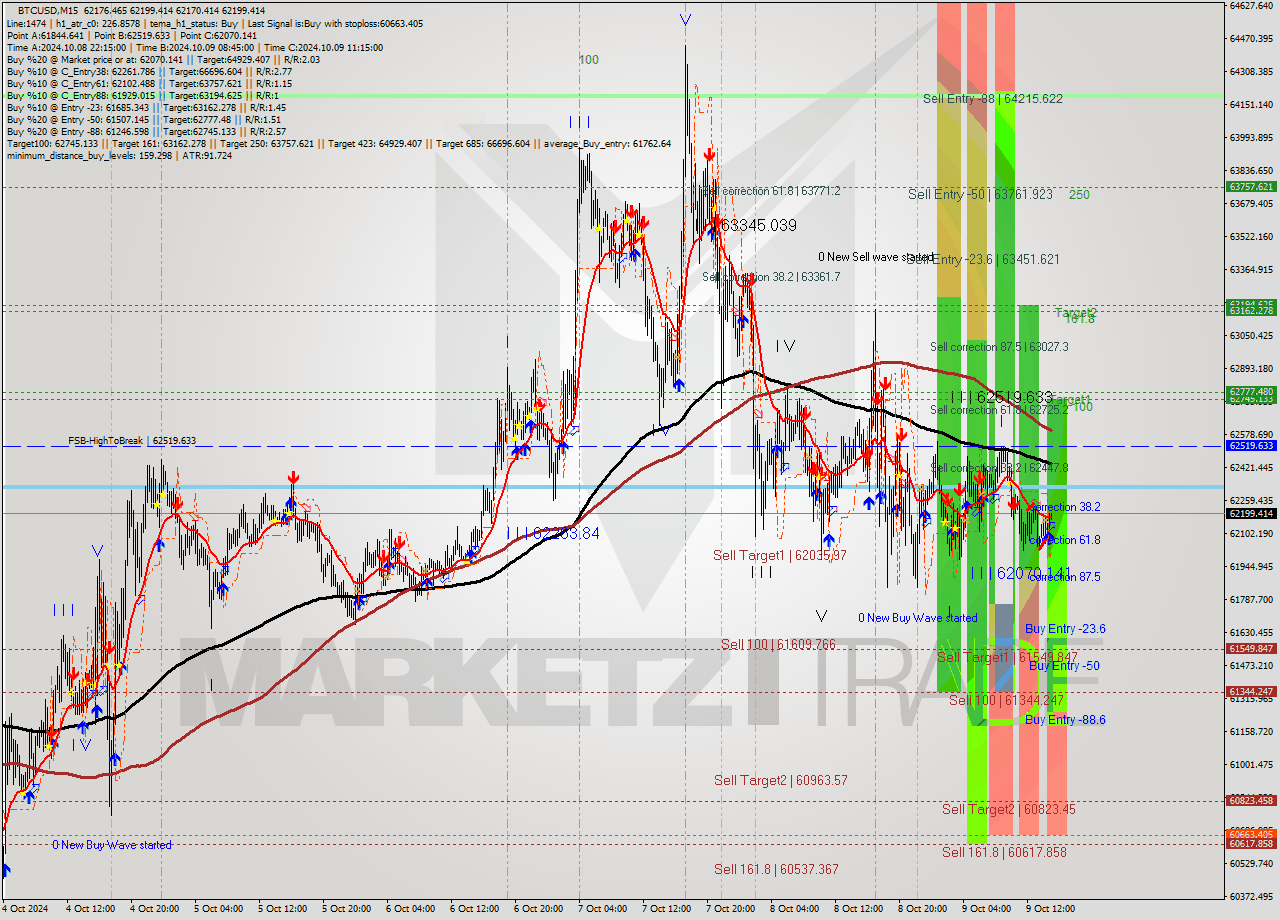Viewport: 1280px width, 920px height.
Task: Select the 'Sell 100 | 61609.766' label
Action: pos(778,645)
